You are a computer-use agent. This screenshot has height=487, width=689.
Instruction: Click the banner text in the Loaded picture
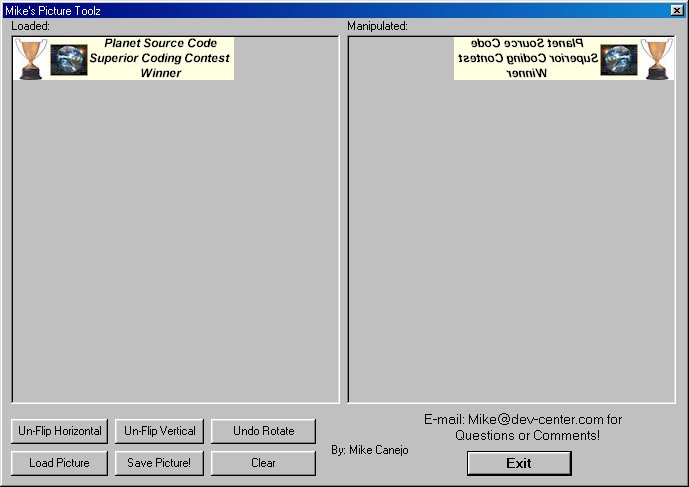[160, 58]
